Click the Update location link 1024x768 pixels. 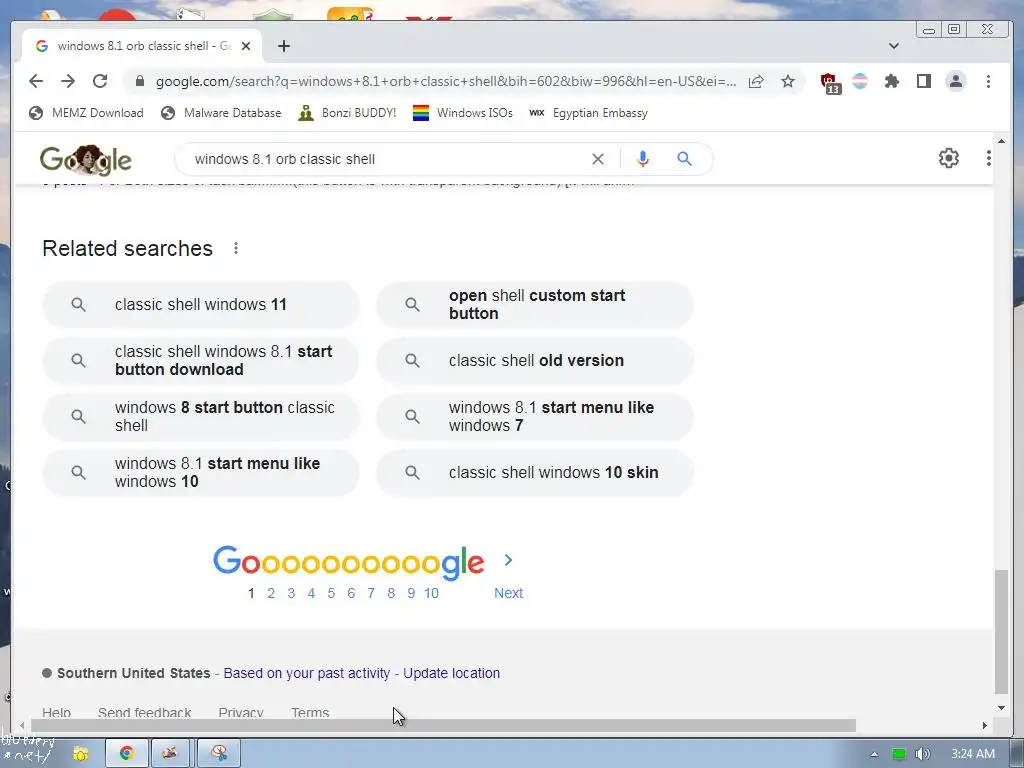coord(451,673)
